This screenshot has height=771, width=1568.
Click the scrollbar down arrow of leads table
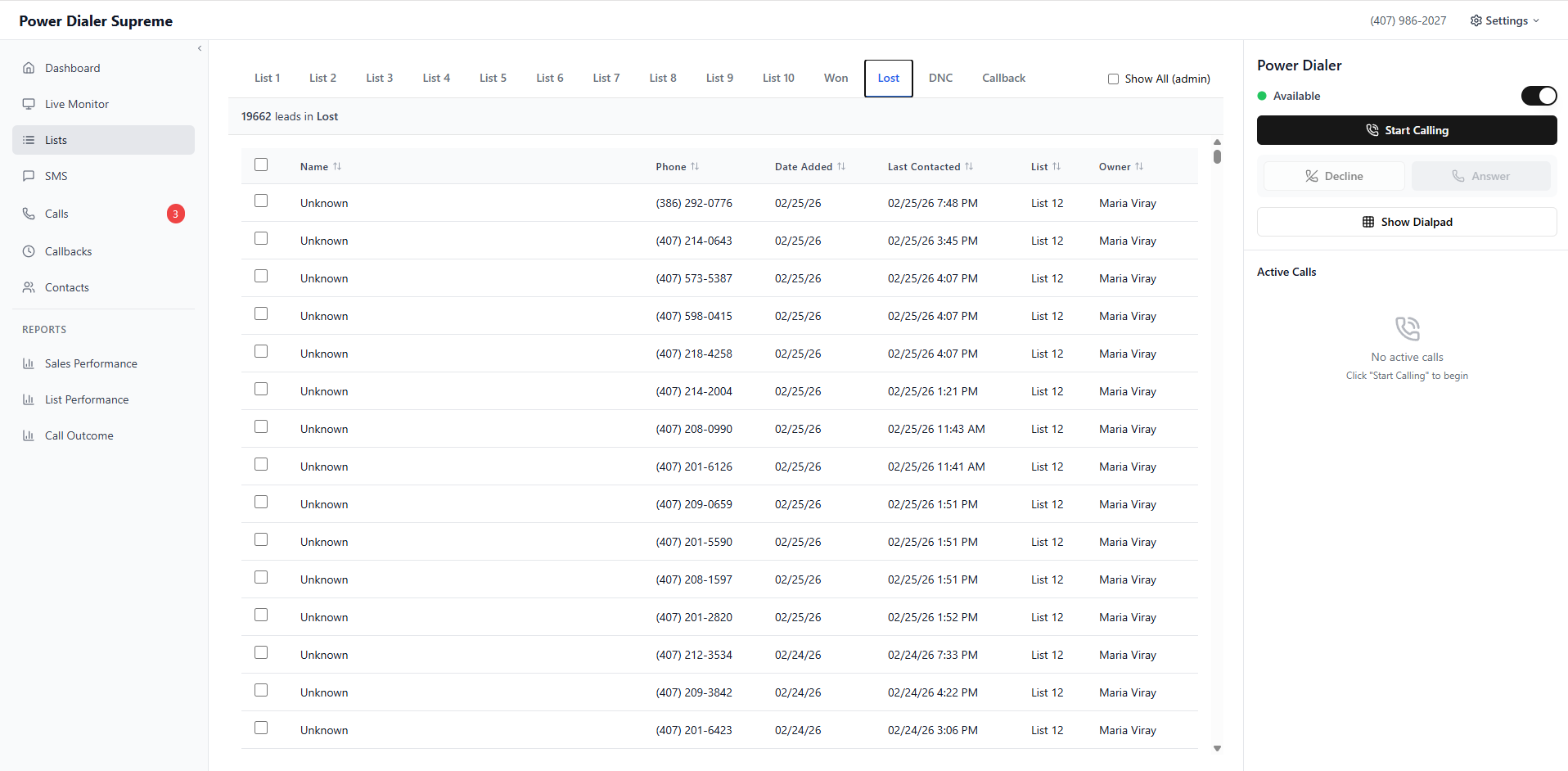pyautogui.click(x=1217, y=748)
